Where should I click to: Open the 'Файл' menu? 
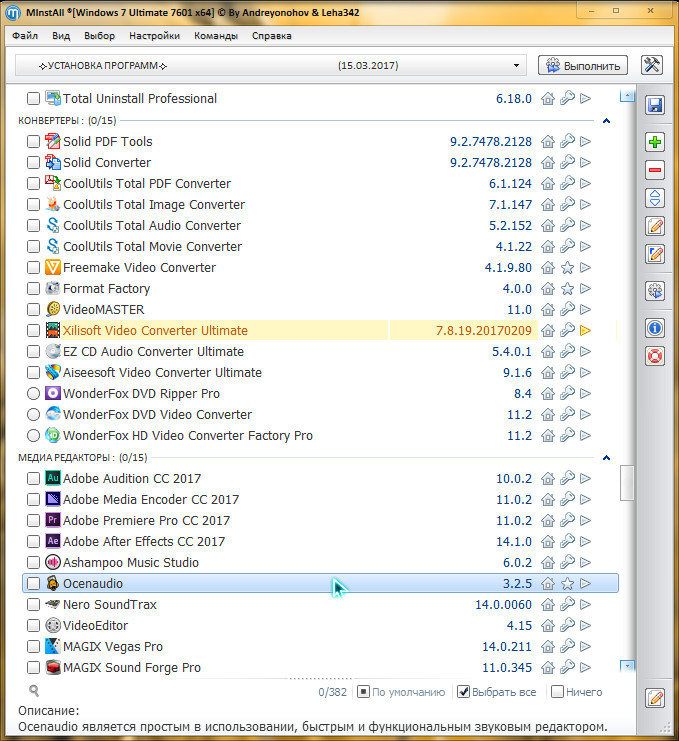(25, 36)
